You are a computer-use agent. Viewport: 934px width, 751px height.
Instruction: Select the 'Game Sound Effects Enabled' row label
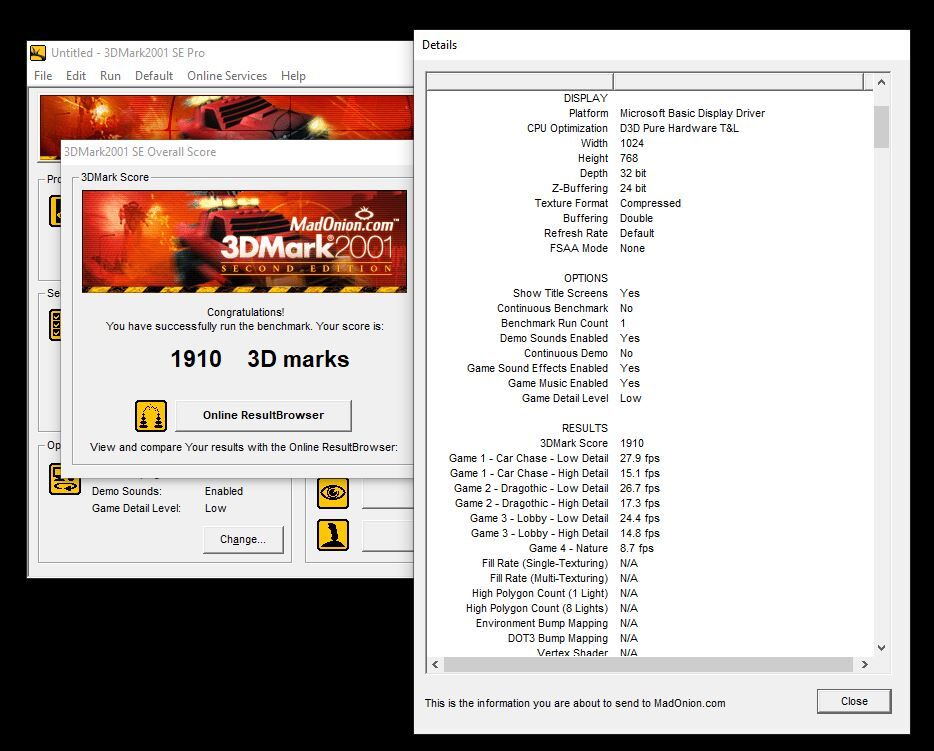[x=537, y=368]
